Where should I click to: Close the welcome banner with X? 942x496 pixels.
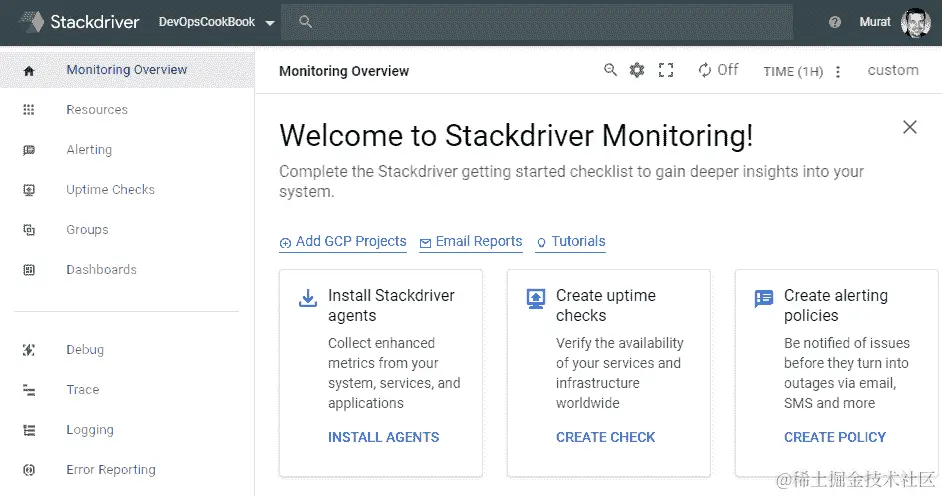[x=910, y=127]
